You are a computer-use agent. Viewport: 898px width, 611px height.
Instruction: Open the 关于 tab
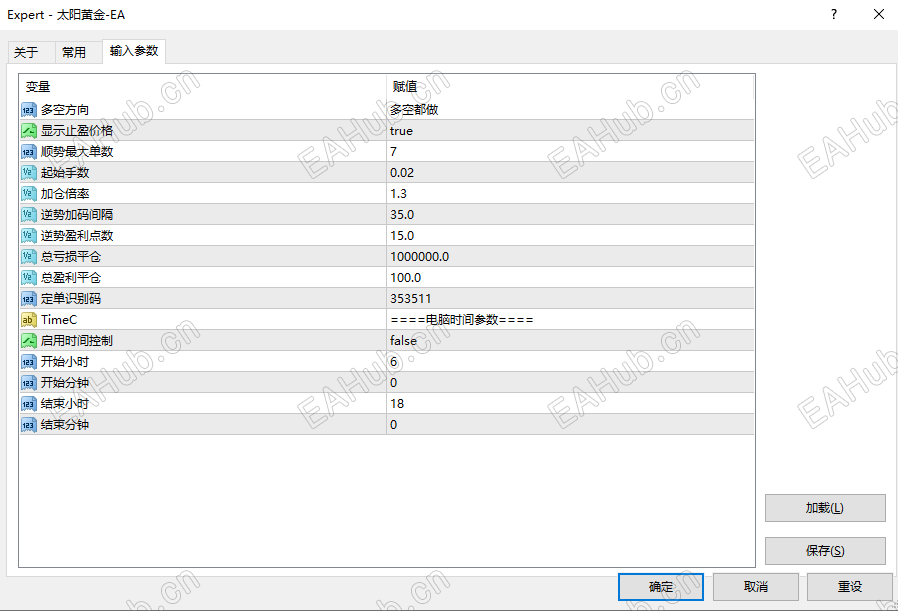(31, 52)
